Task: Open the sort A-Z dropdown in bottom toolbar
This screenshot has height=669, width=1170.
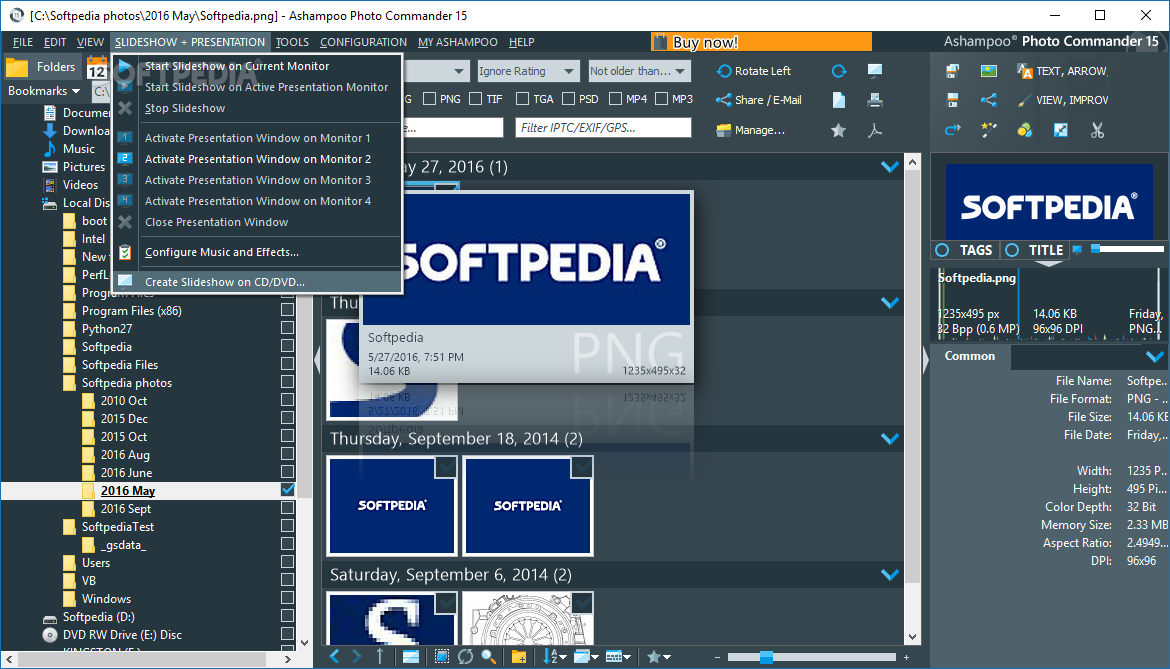Action: [554, 656]
